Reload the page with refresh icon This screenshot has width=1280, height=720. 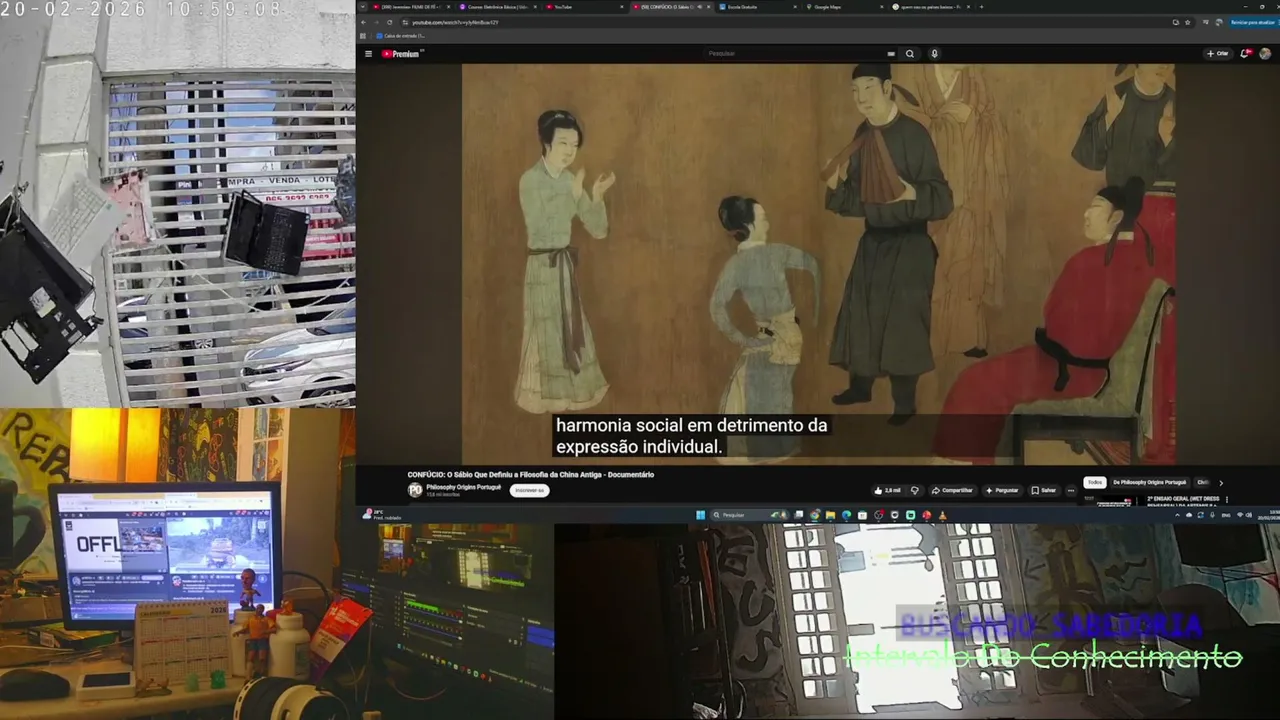point(390,22)
